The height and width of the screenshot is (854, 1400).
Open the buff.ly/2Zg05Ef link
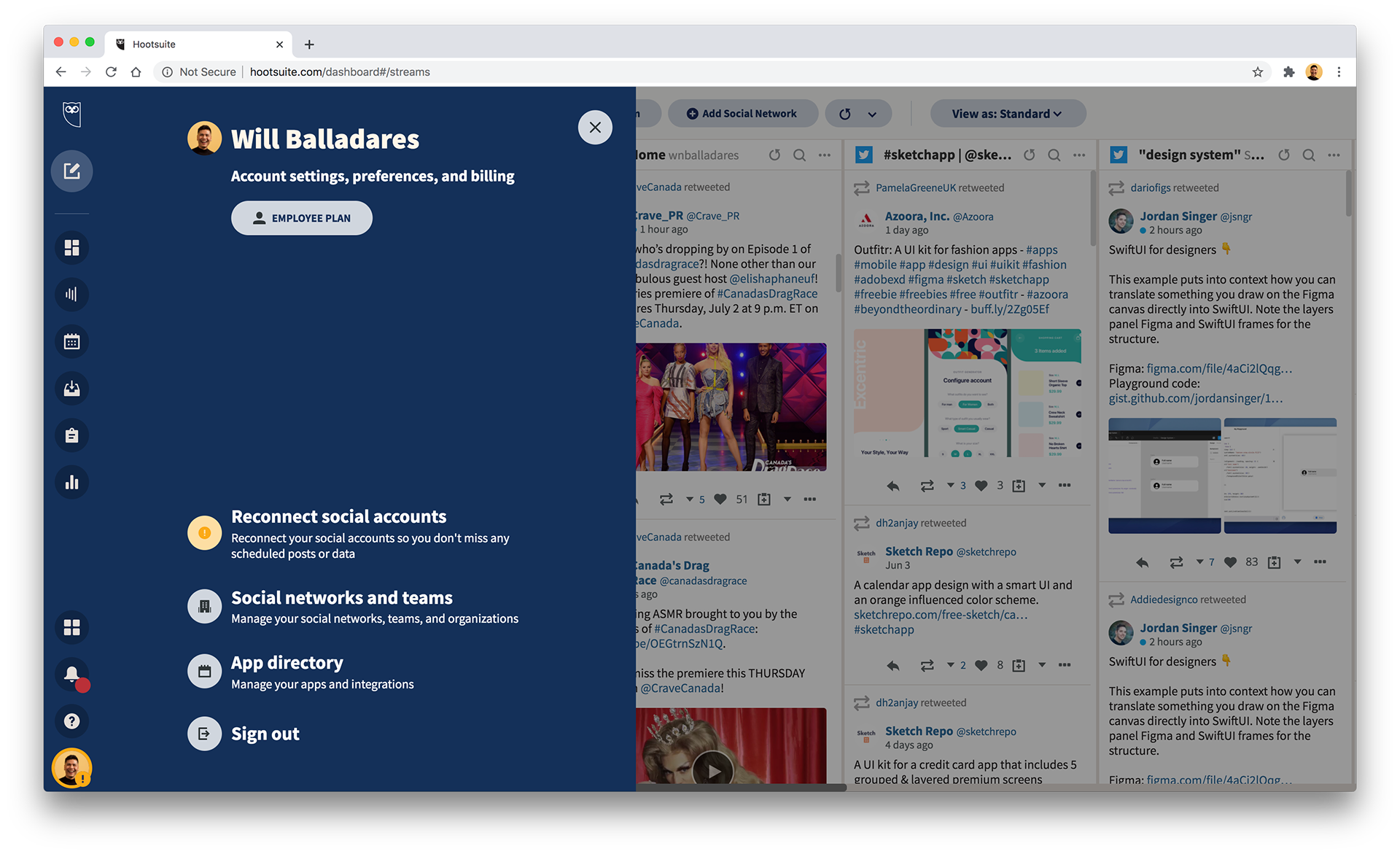pos(1010,309)
